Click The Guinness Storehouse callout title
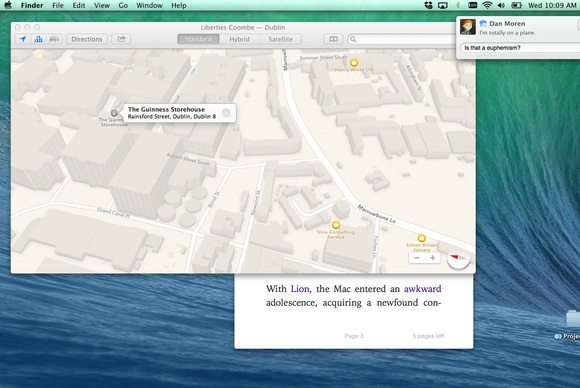Screen dimensions: 580x388 coord(166,109)
